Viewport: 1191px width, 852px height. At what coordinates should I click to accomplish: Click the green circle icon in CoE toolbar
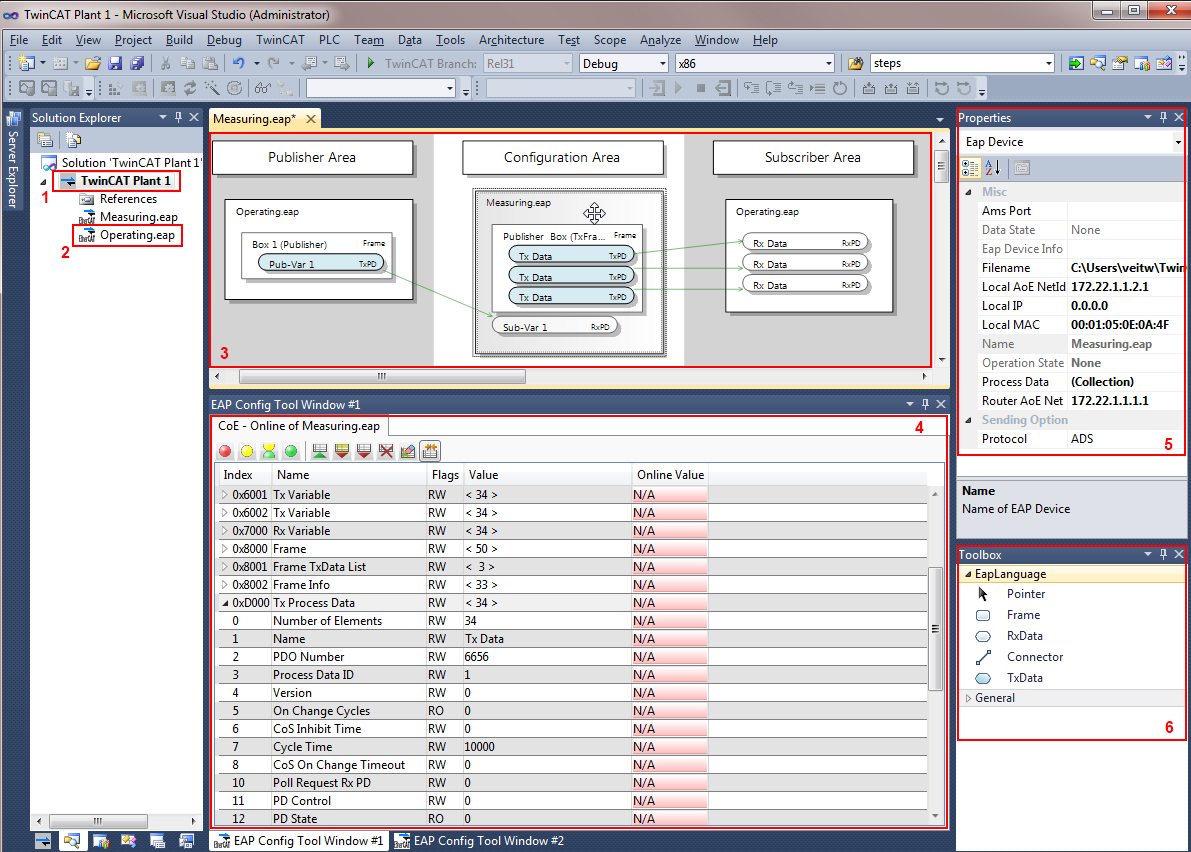291,451
